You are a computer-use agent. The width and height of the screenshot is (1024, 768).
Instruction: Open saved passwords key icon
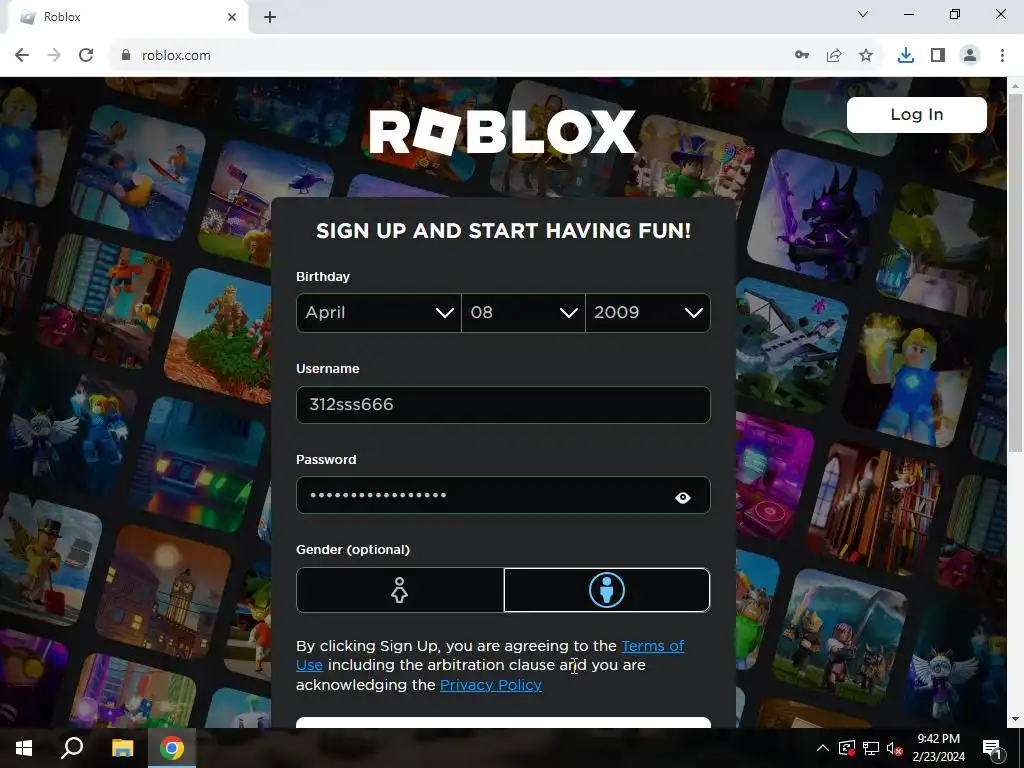(x=802, y=56)
